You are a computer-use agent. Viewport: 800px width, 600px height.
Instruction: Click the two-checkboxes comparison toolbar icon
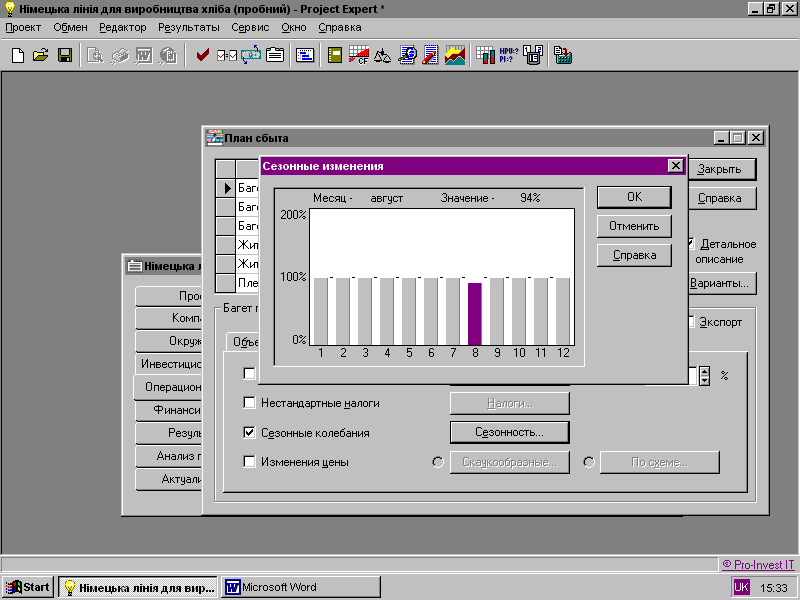(x=227, y=55)
